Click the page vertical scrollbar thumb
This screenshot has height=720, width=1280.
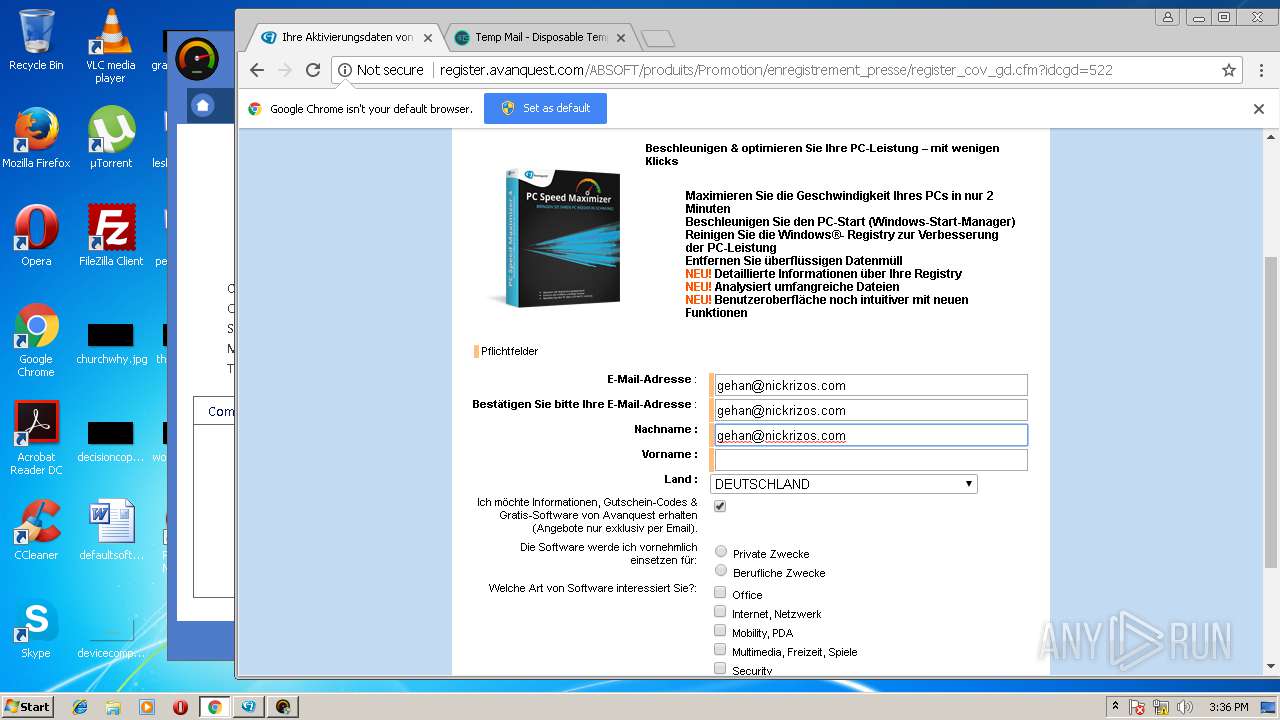1271,410
